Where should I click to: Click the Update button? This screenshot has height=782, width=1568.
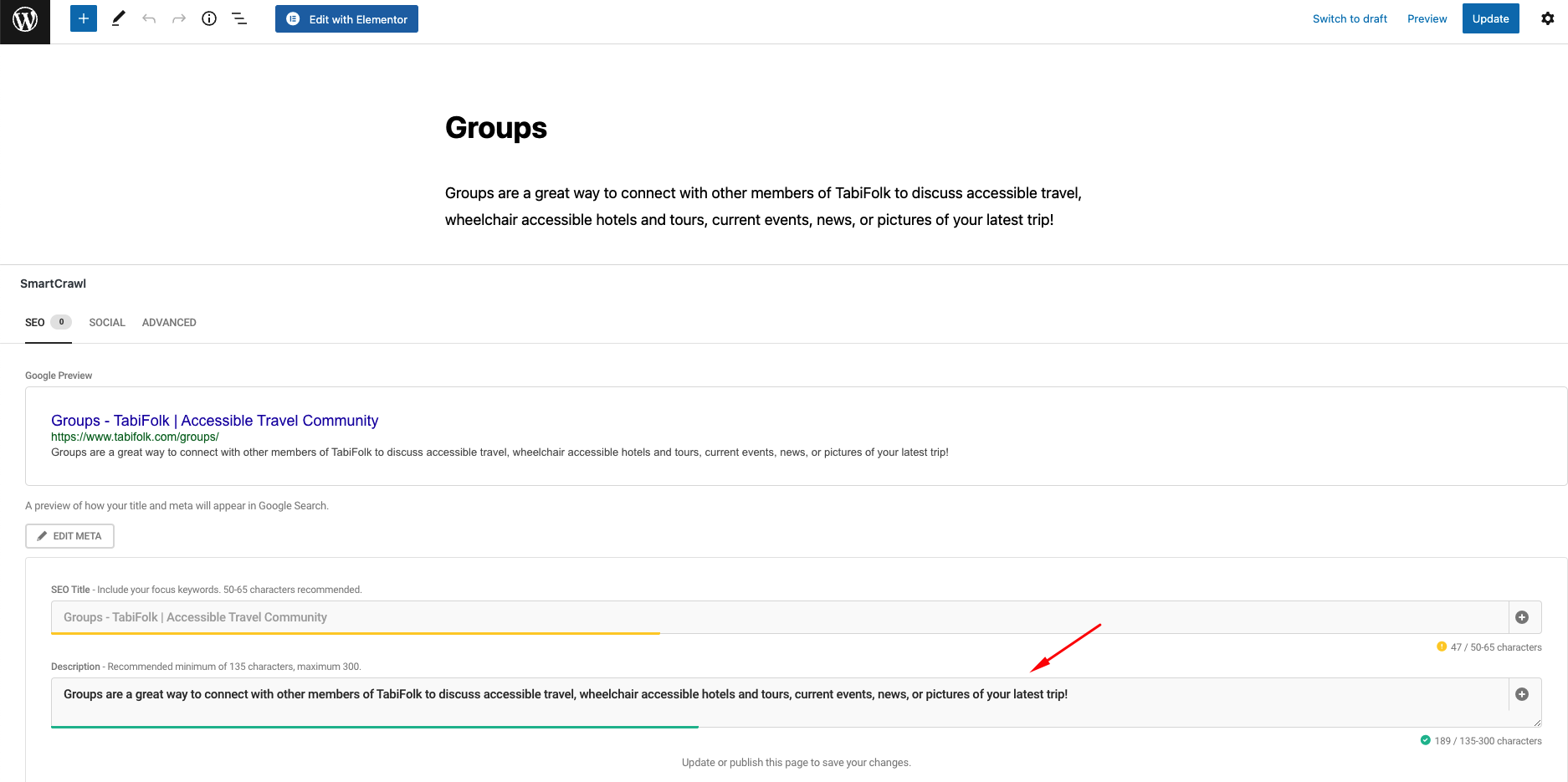1490,18
